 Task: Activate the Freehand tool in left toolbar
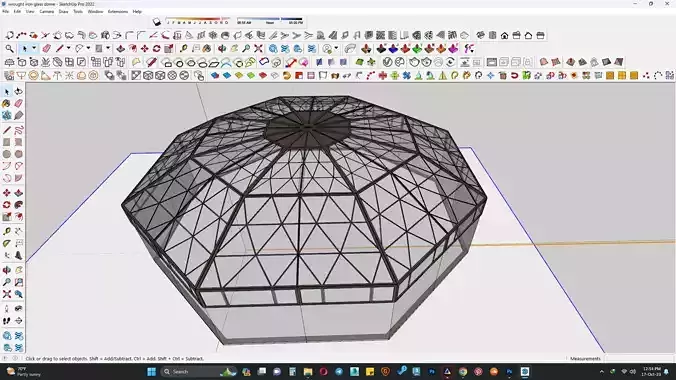pos(18,130)
